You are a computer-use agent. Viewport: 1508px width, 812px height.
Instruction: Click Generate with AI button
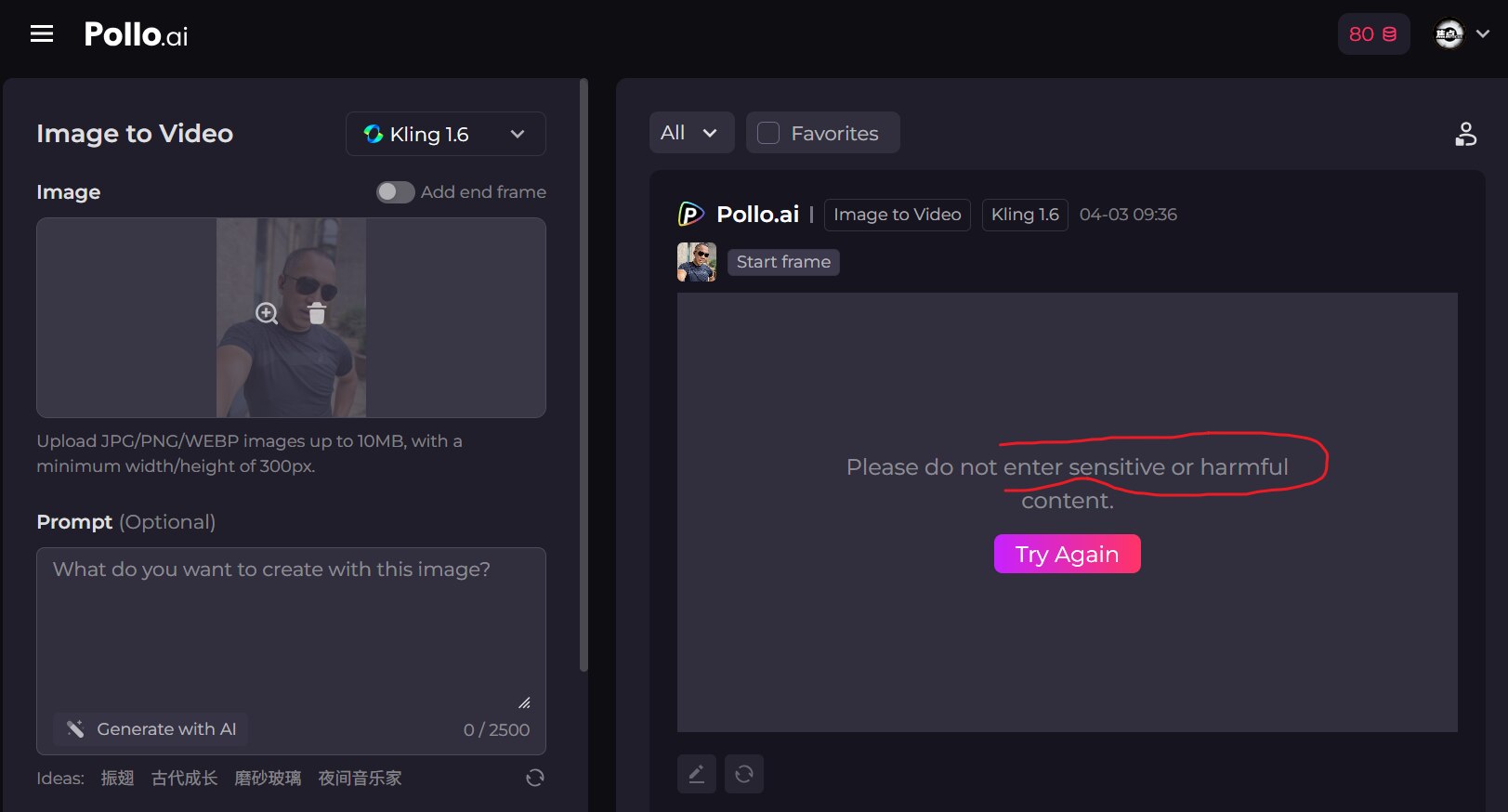(151, 729)
